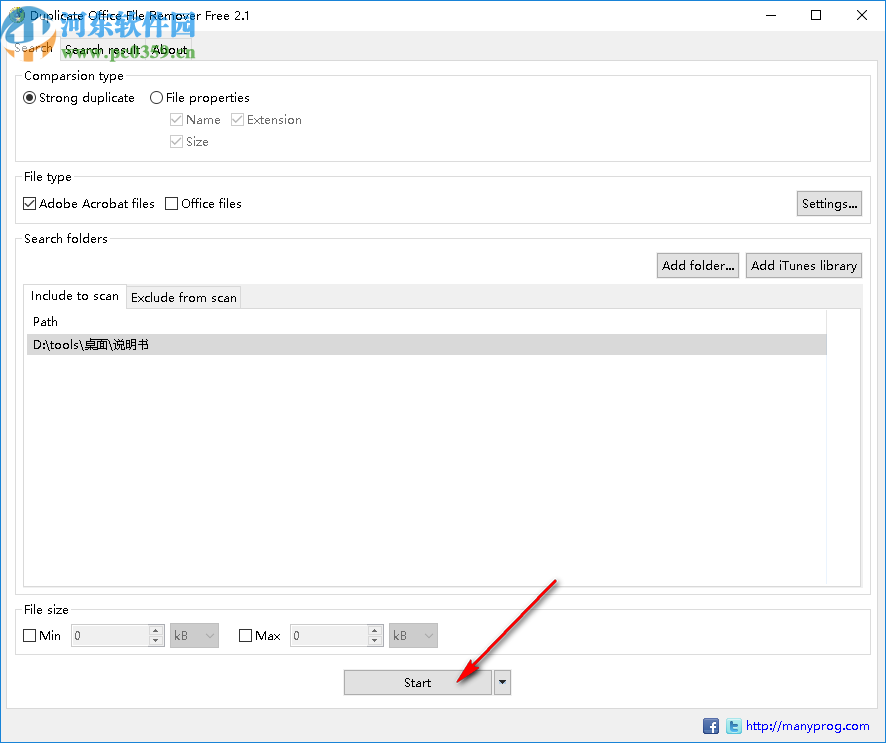Open the manyprog.com link
The height and width of the screenshot is (743, 886).
point(809,726)
